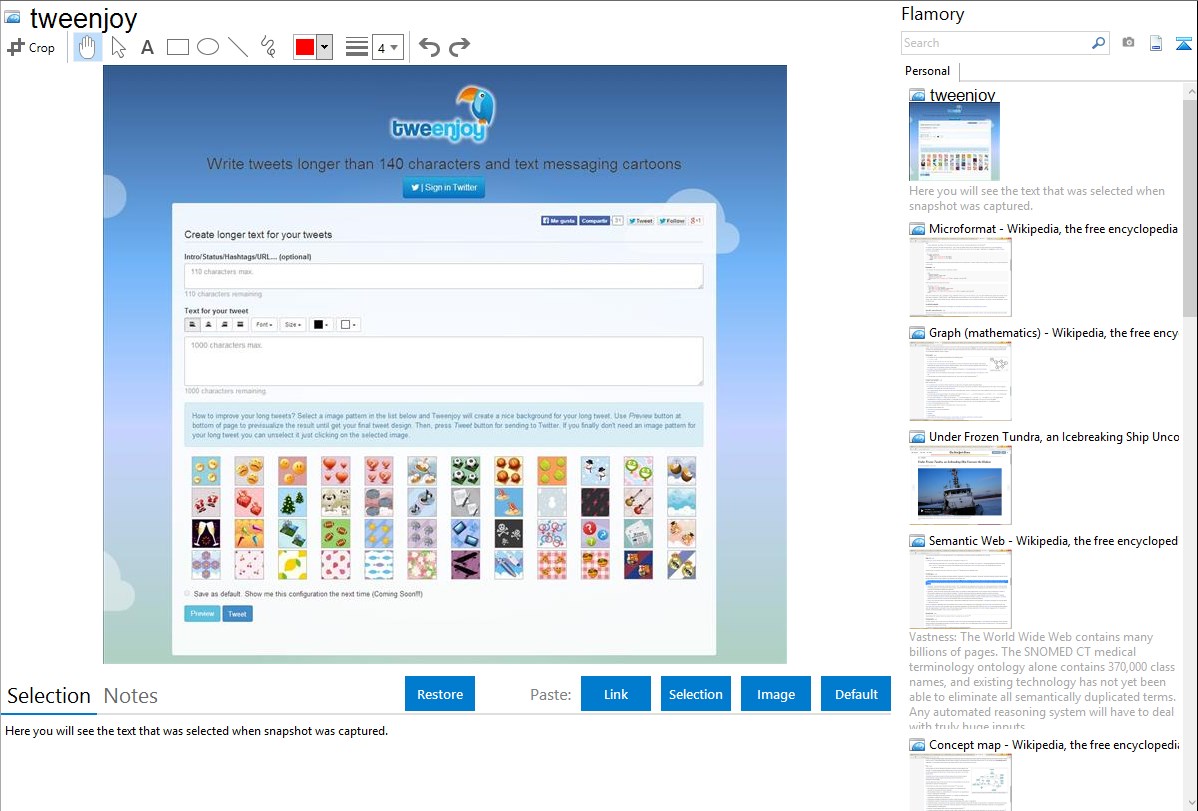Viewport: 1198px width, 811px height.
Task: Select the skull and crossbones pattern tile
Action: (508, 534)
